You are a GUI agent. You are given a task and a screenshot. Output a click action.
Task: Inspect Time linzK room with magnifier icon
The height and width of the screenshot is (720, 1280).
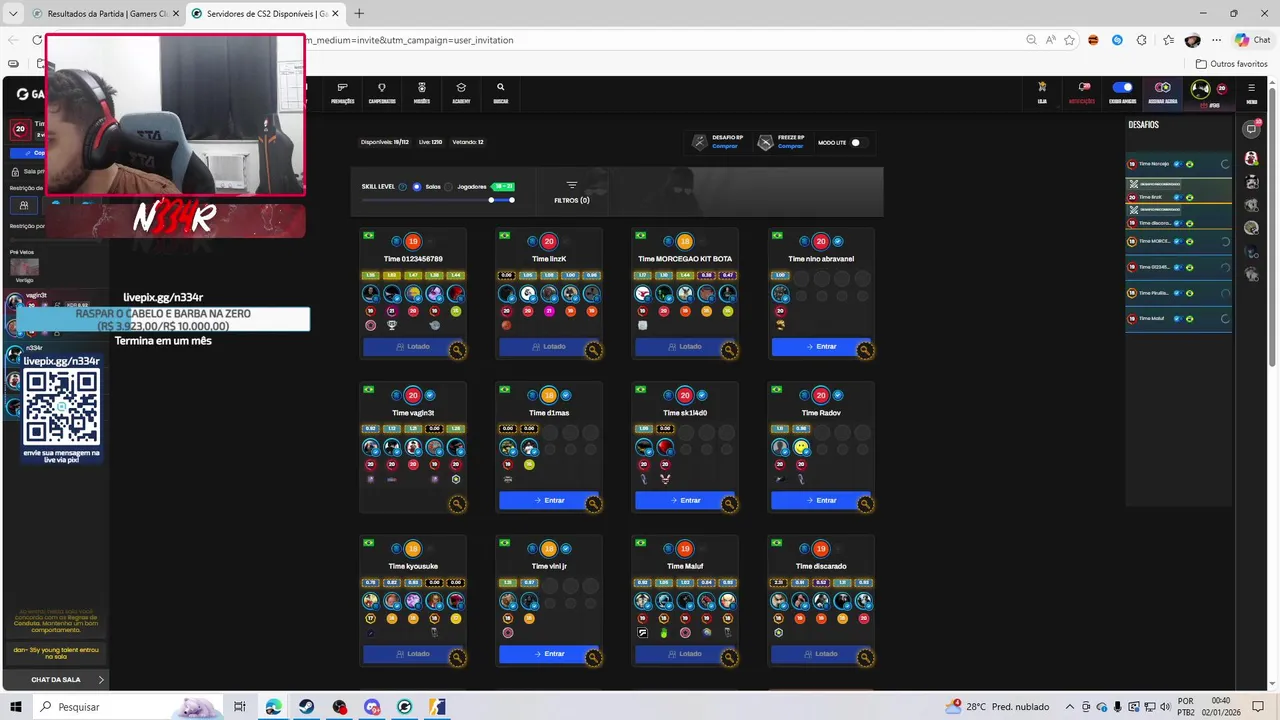[x=593, y=350]
